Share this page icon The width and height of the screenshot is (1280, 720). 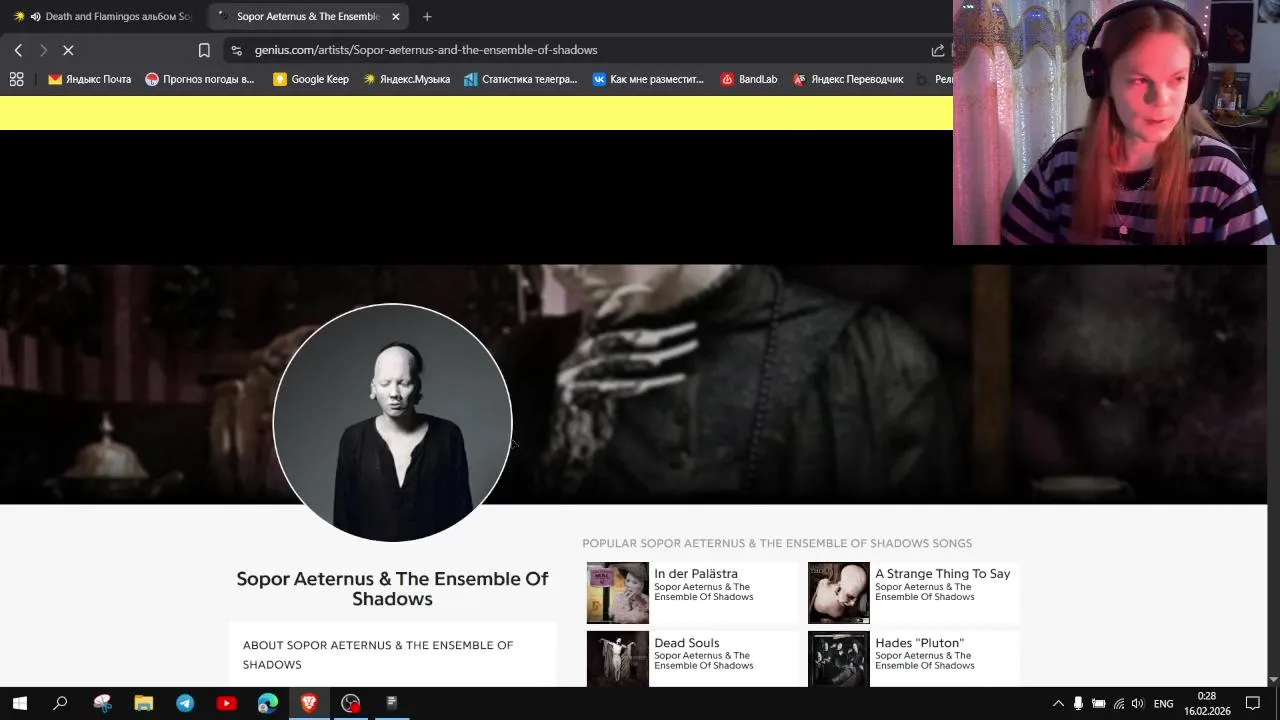(937, 50)
